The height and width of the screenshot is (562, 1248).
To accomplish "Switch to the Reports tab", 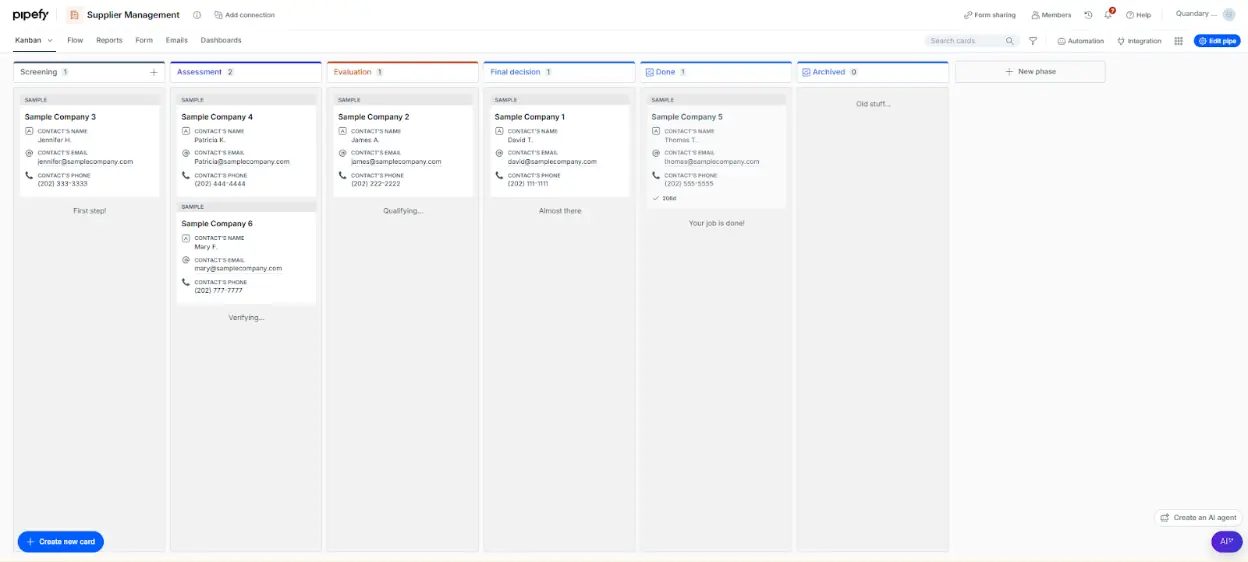I will [x=109, y=40].
